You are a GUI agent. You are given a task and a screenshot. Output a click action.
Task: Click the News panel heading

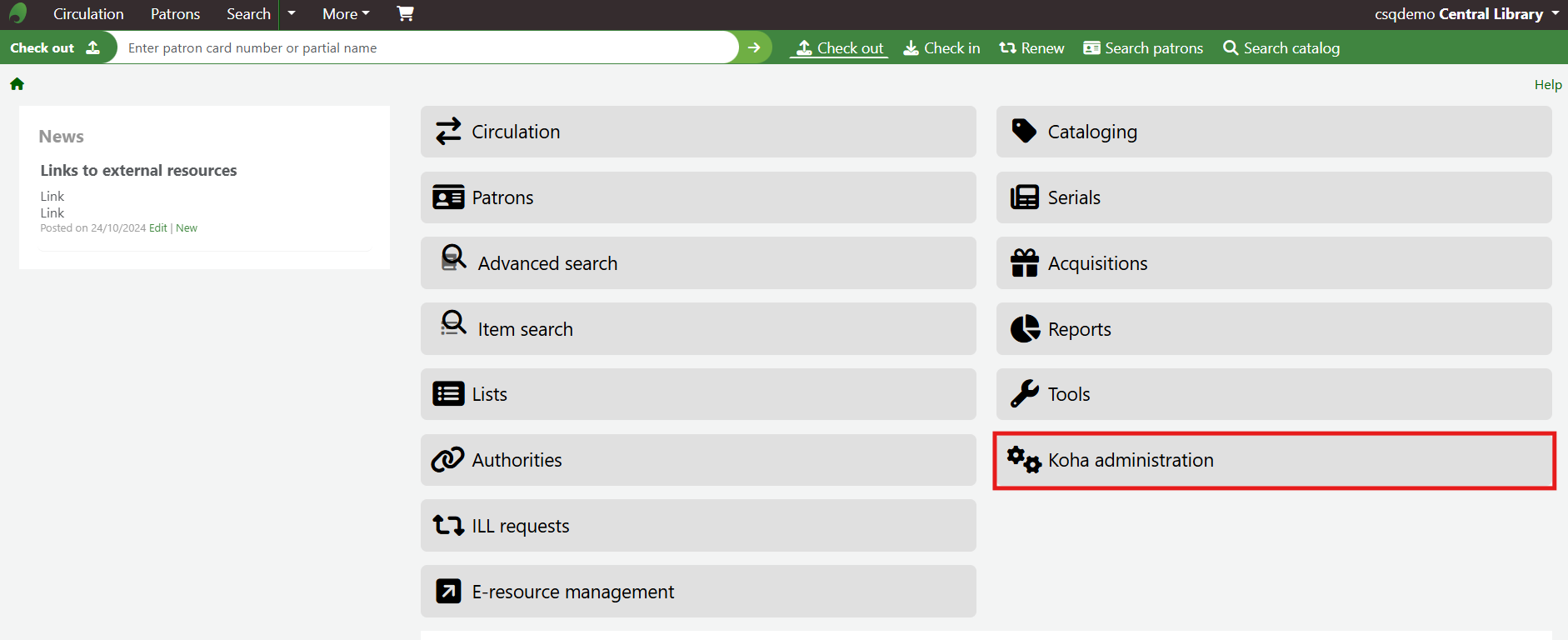(x=61, y=136)
